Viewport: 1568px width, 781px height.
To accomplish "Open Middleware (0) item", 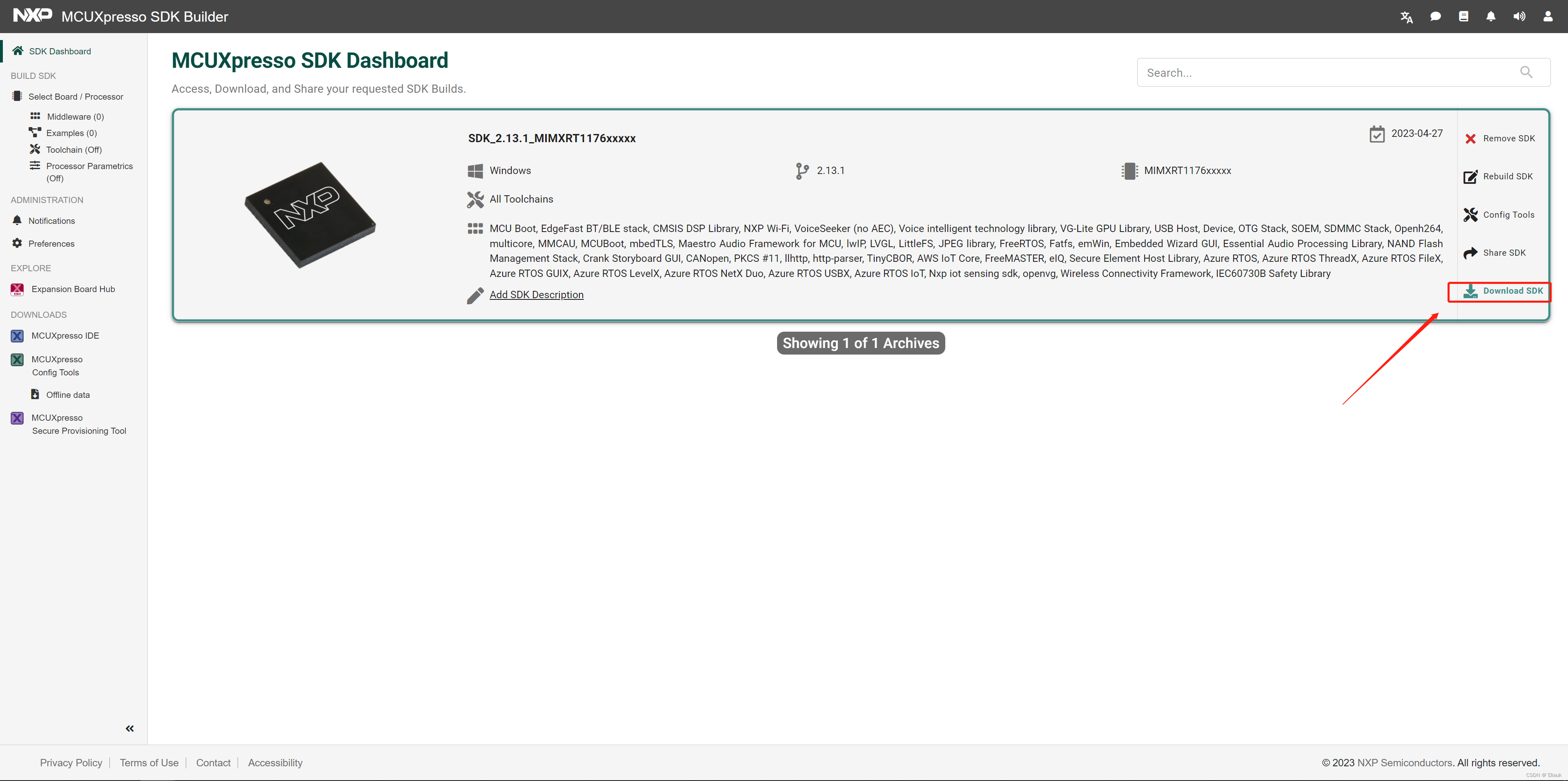I will [x=76, y=117].
